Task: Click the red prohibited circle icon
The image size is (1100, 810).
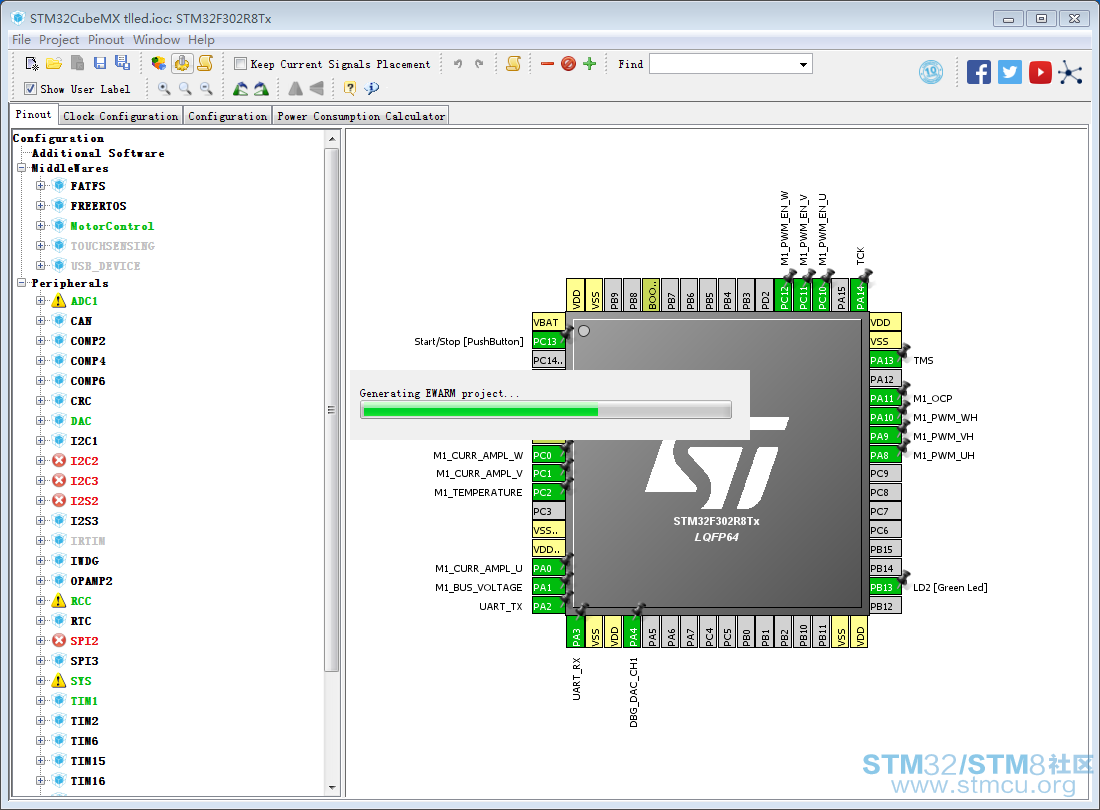Action: [x=568, y=64]
